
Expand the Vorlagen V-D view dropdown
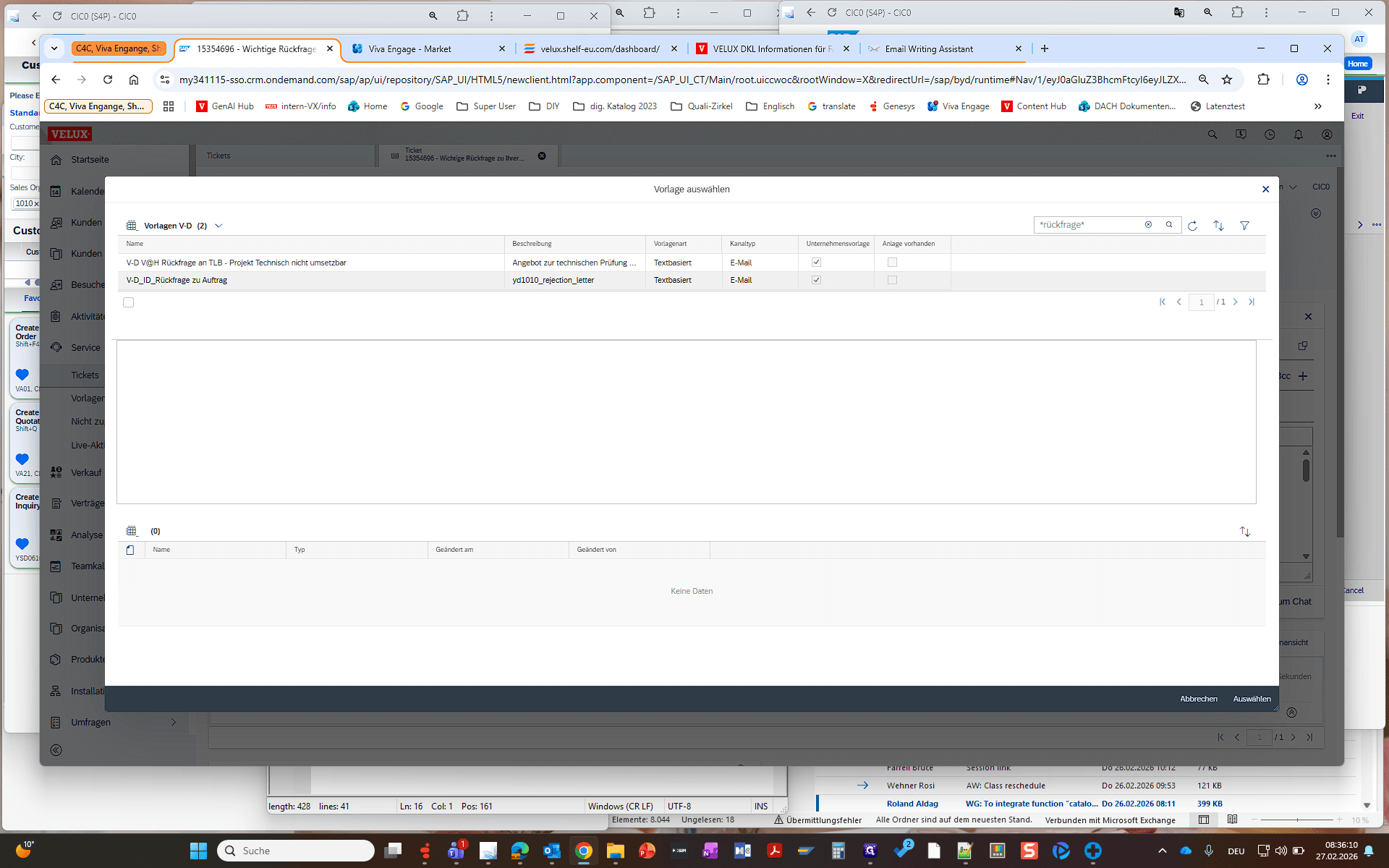pos(218,226)
